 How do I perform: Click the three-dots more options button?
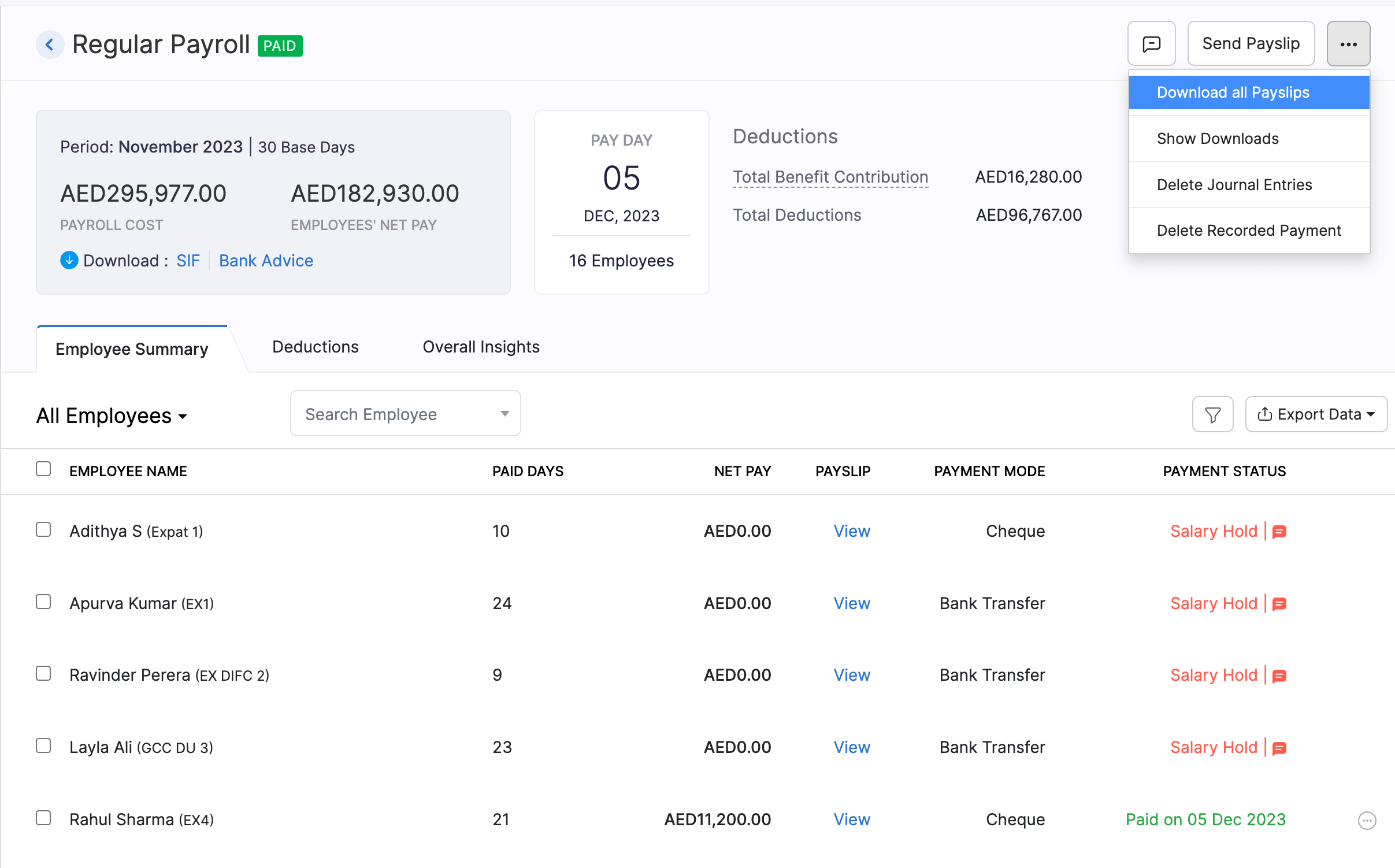point(1348,44)
